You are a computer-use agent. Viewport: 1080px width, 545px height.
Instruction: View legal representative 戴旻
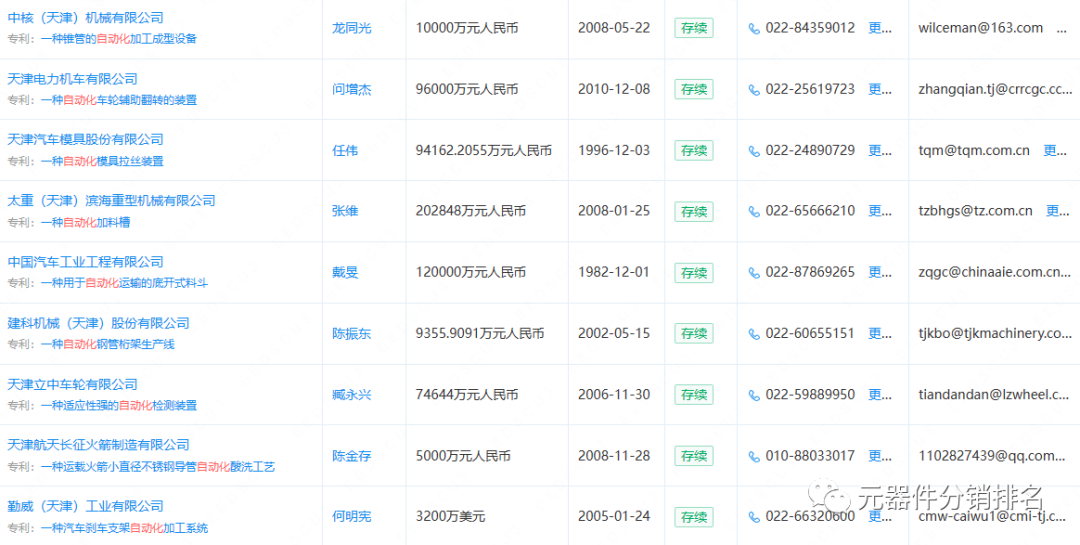point(345,273)
